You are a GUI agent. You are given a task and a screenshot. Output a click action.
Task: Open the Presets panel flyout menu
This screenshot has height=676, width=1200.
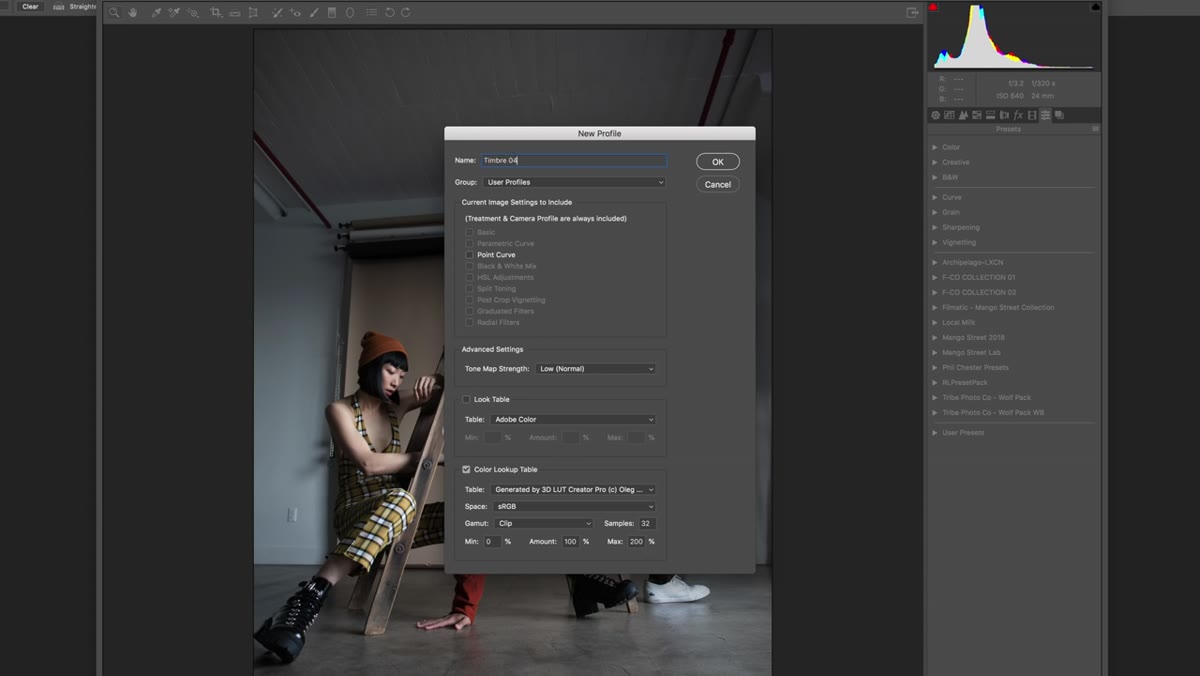point(1095,129)
